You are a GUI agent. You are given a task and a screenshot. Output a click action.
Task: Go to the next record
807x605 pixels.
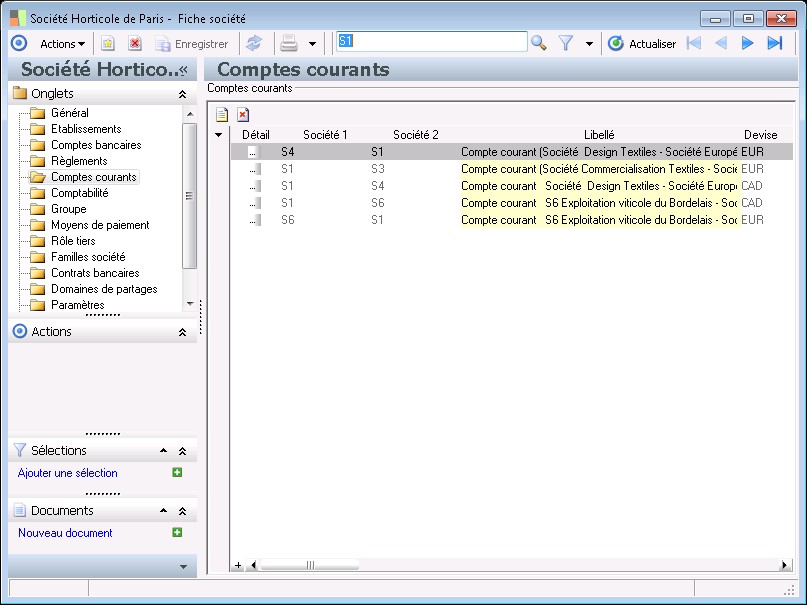[747, 43]
